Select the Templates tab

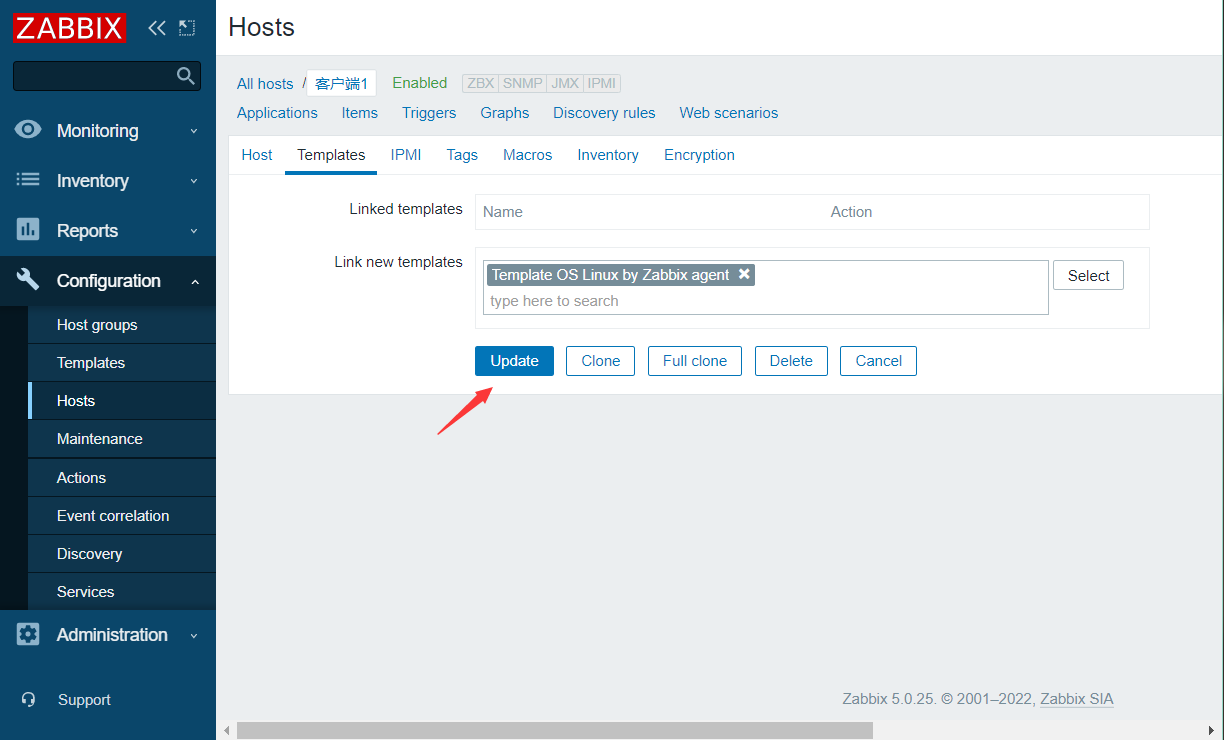(331, 155)
